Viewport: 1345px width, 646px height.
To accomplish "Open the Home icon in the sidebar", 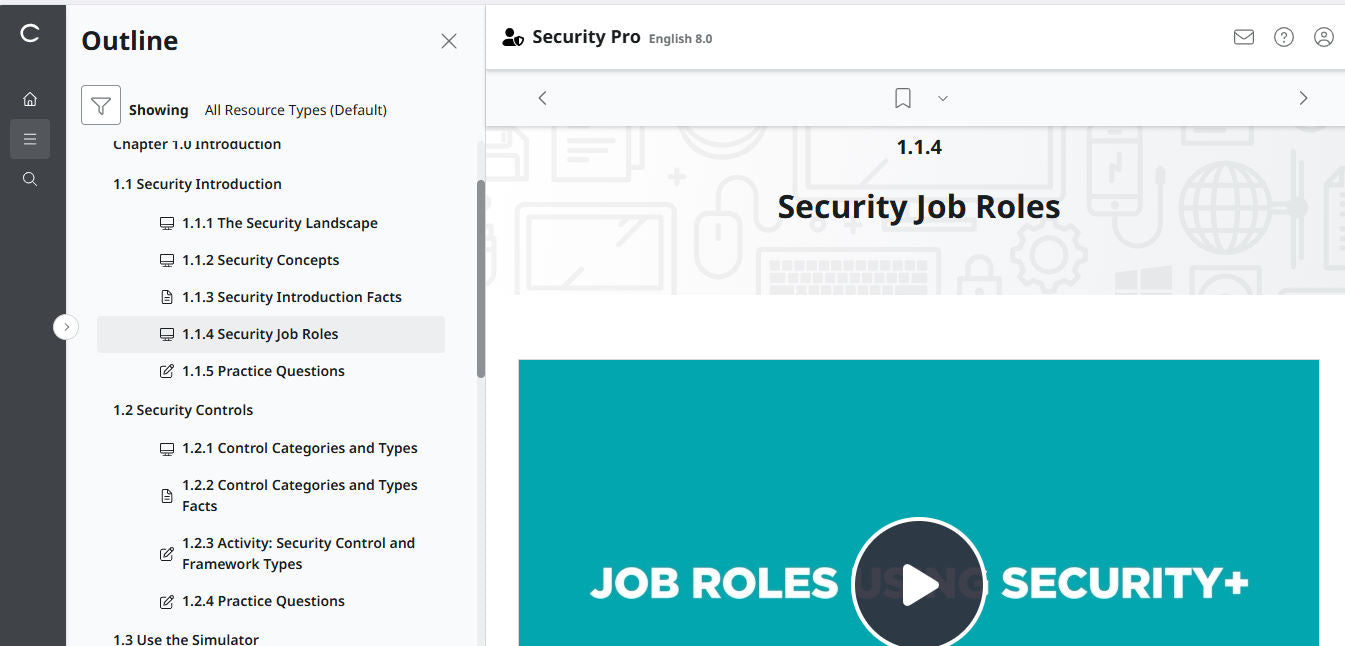I will coord(30,98).
